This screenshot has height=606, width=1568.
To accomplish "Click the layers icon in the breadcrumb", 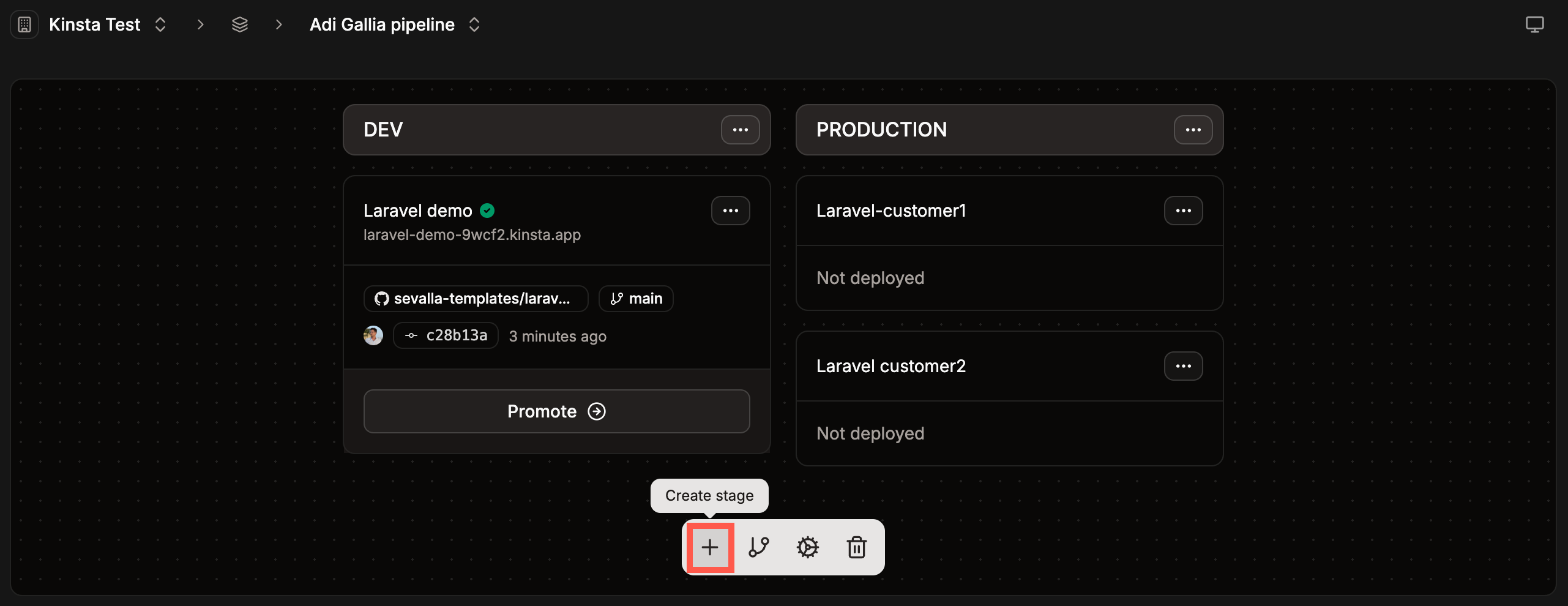I will click(x=239, y=24).
